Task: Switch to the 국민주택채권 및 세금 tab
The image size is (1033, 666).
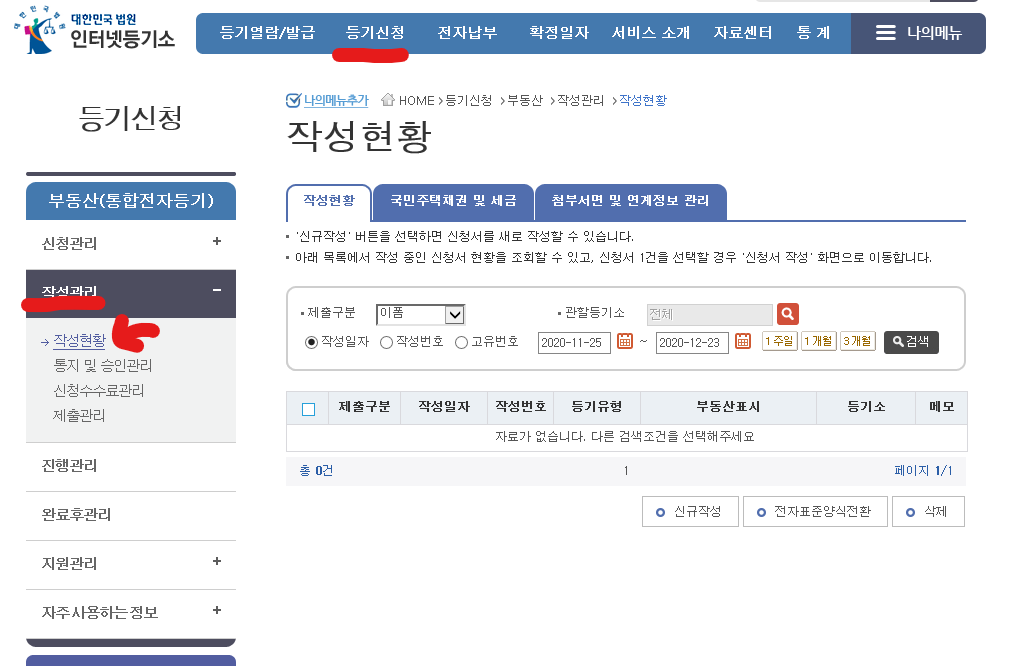Action: click(452, 201)
